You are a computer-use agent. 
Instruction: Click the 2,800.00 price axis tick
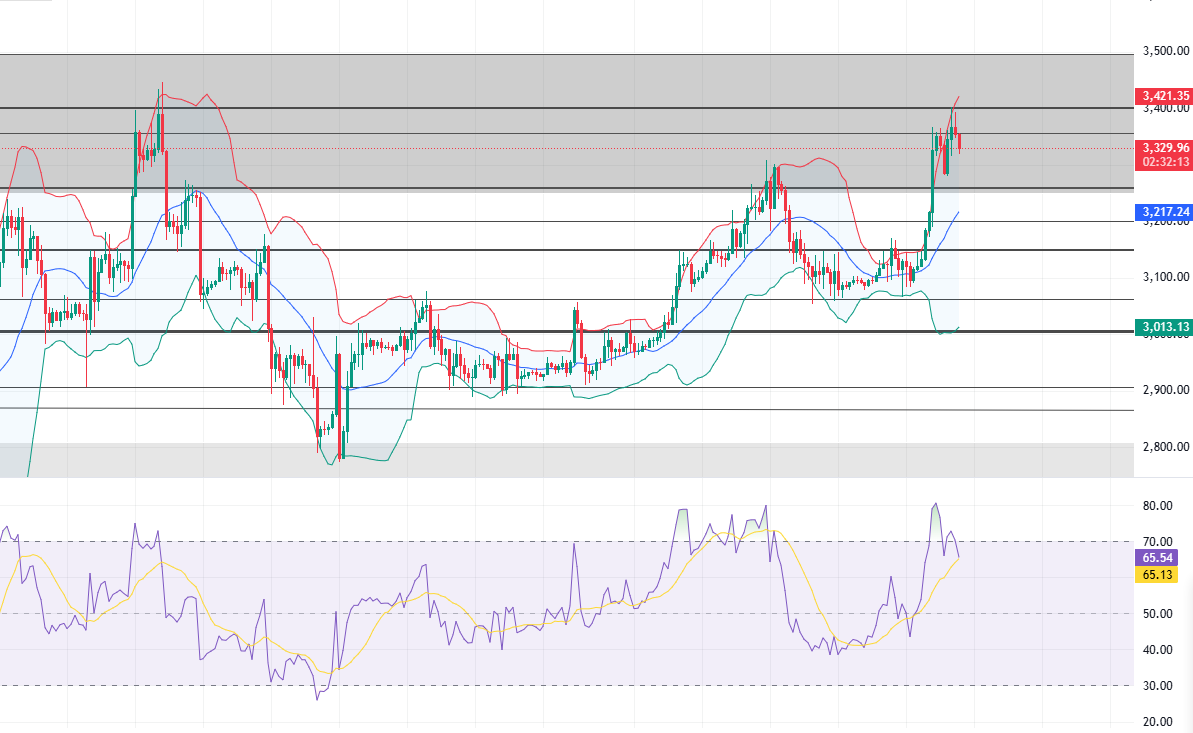pyautogui.click(x=1165, y=447)
